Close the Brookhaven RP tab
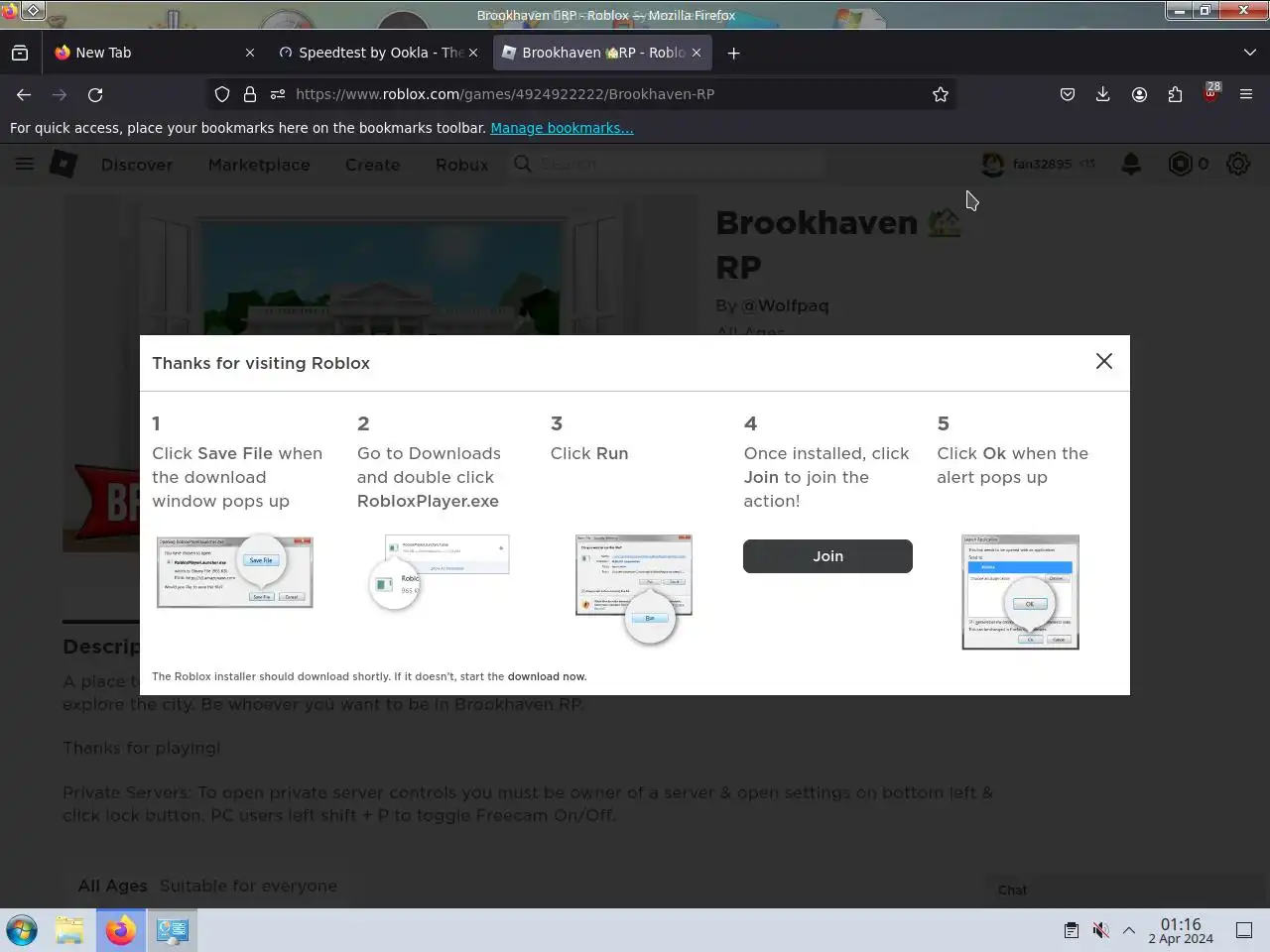The image size is (1270, 952). click(697, 53)
